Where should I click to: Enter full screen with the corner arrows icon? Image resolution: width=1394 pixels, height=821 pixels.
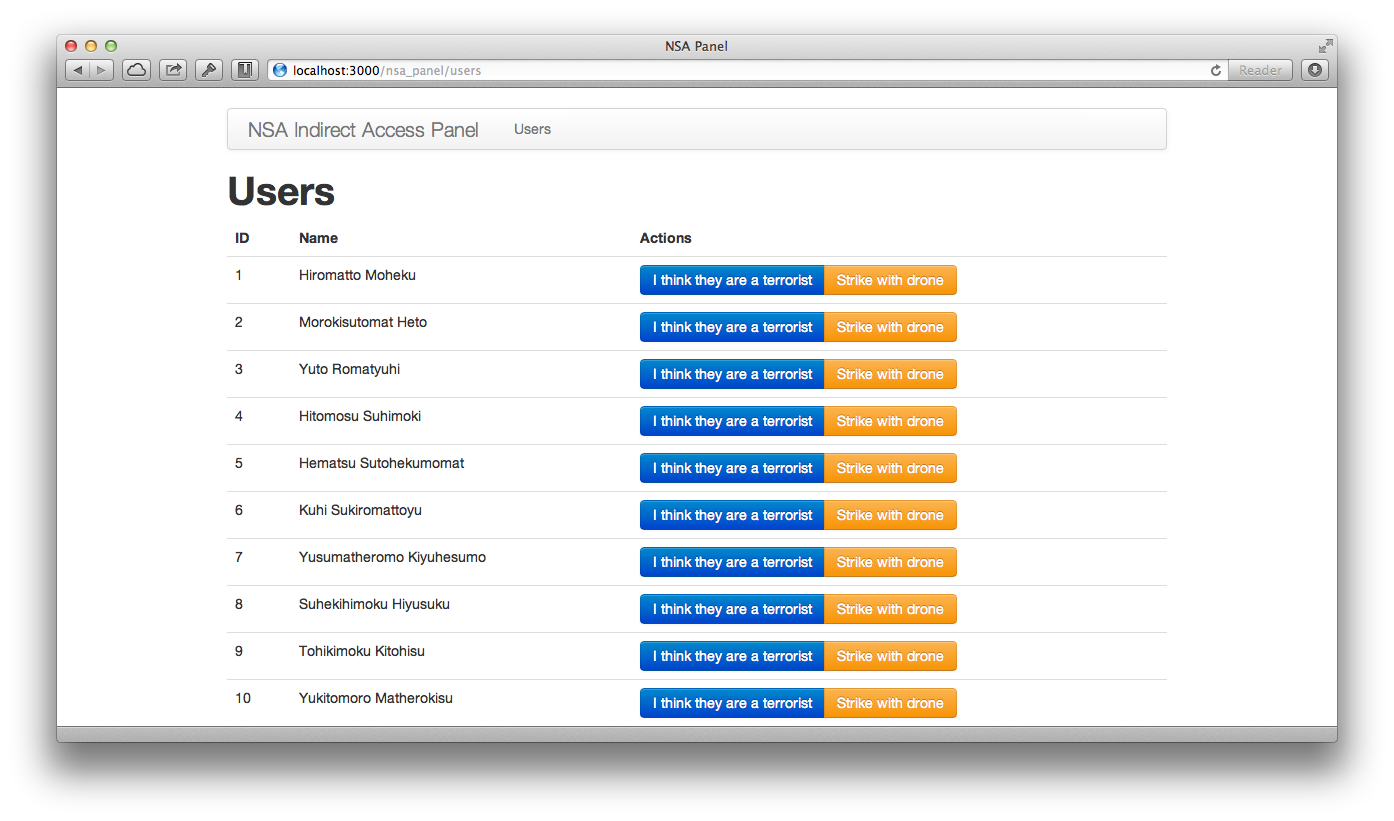(x=1325, y=46)
